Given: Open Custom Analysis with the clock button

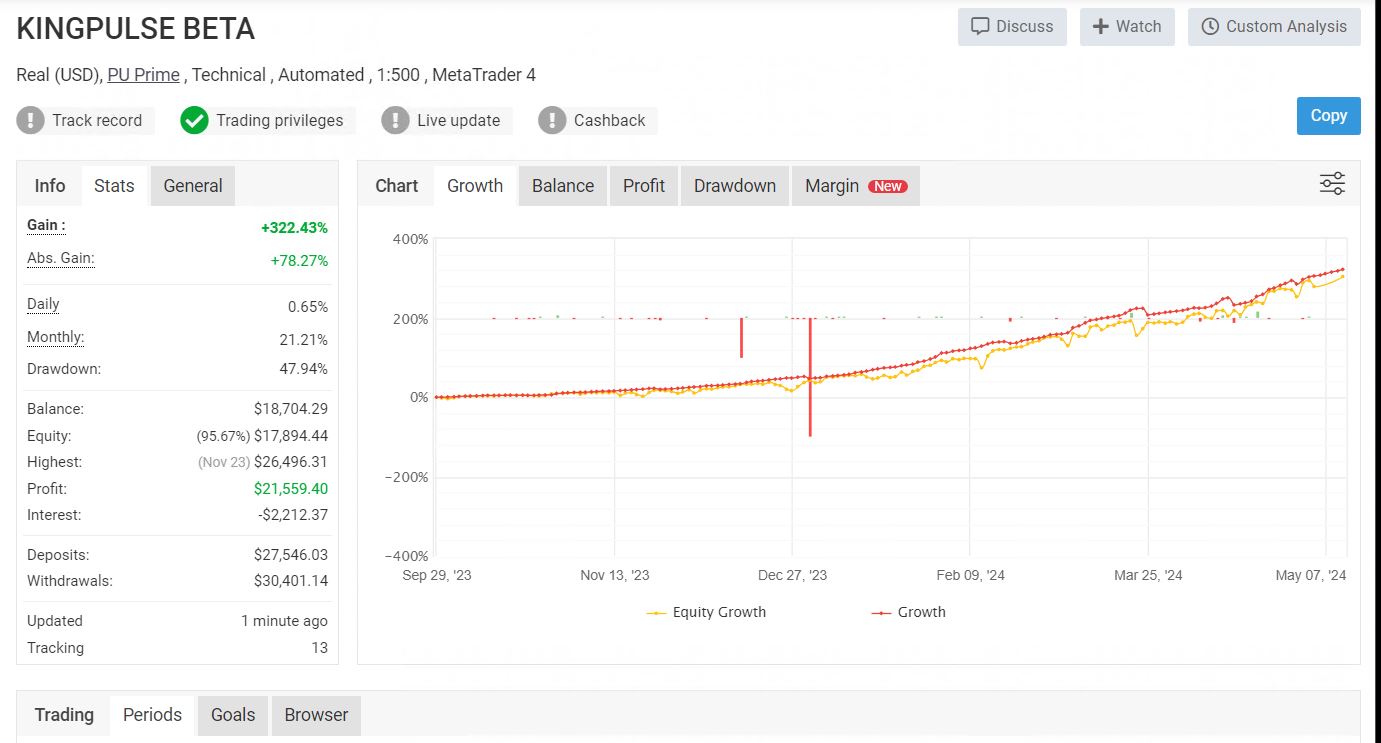Looking at the screenshot, I should (1274, 27).
